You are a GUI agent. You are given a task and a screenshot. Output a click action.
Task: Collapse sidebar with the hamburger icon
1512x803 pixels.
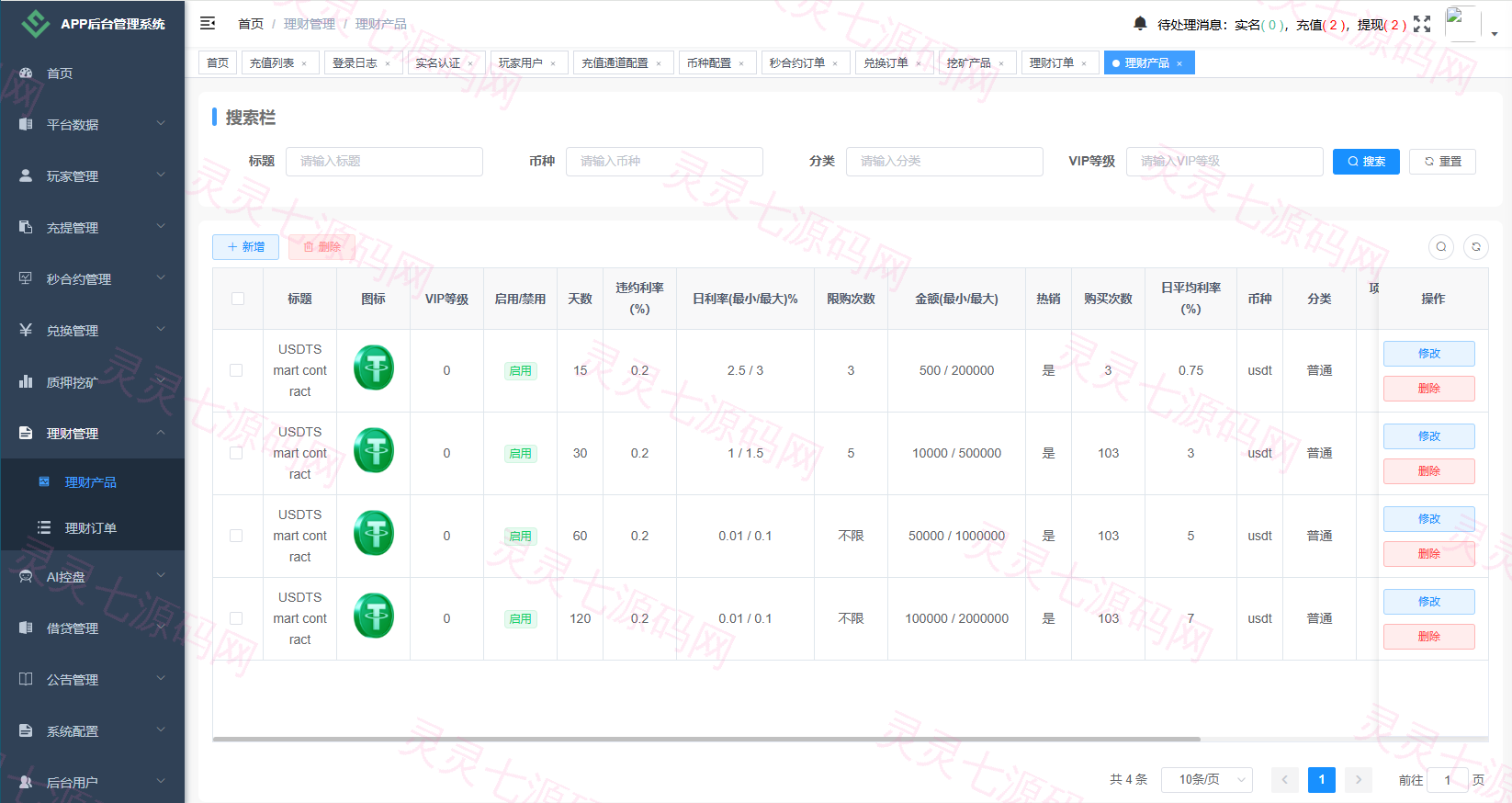pos(208,23)
